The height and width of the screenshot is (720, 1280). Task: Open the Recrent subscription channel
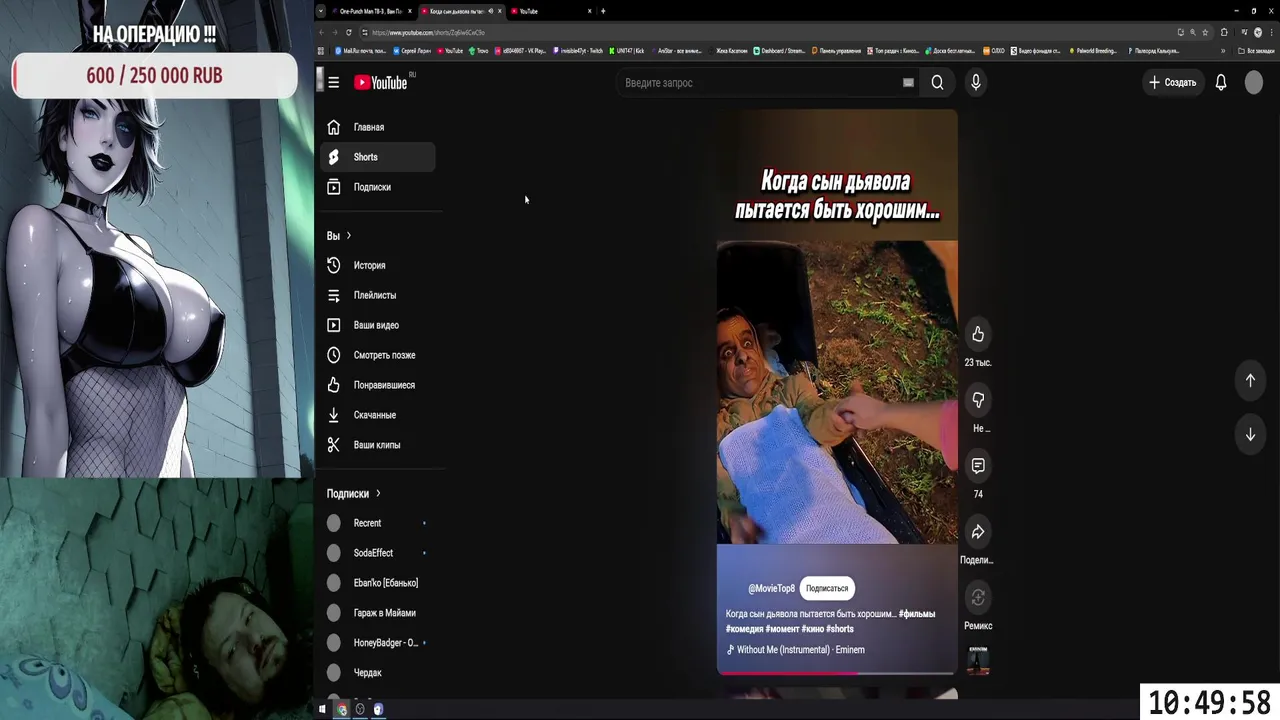point(378,523)
